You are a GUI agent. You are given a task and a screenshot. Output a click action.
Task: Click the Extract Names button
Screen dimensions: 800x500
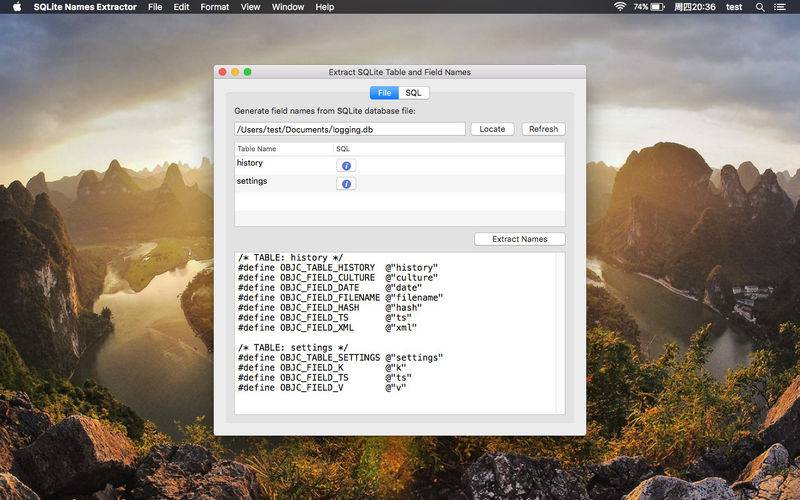519,239
